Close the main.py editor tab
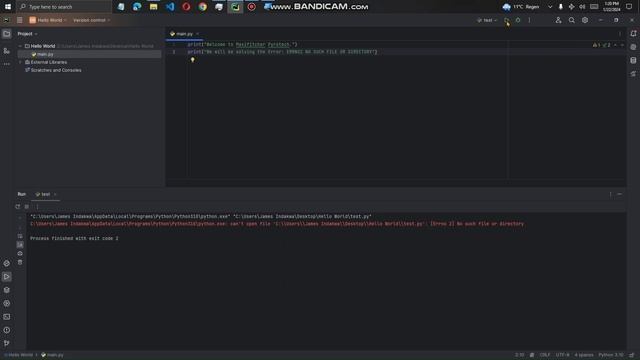Viewport: 640px width, 360px height. 198,34
